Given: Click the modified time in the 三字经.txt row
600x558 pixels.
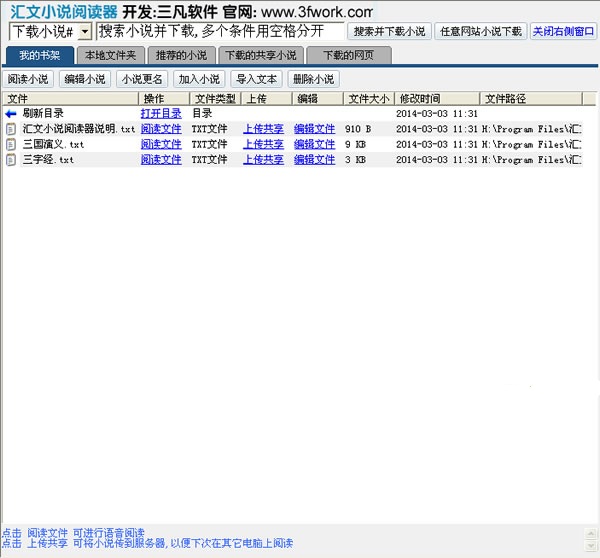Looking at the screenshot, I should tap(437, 160).
